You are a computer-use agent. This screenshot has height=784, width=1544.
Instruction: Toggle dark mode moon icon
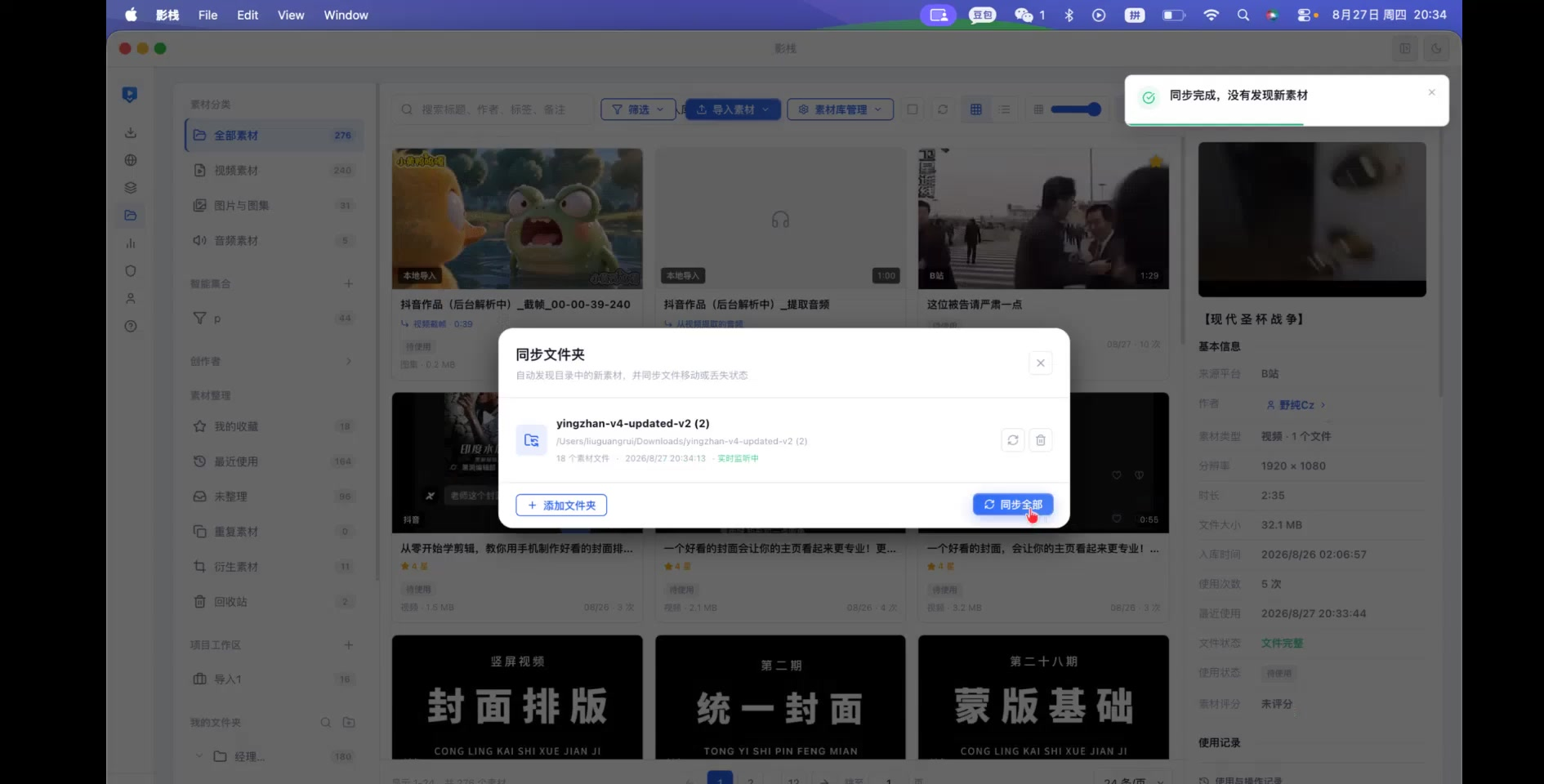pos(1436,48)
